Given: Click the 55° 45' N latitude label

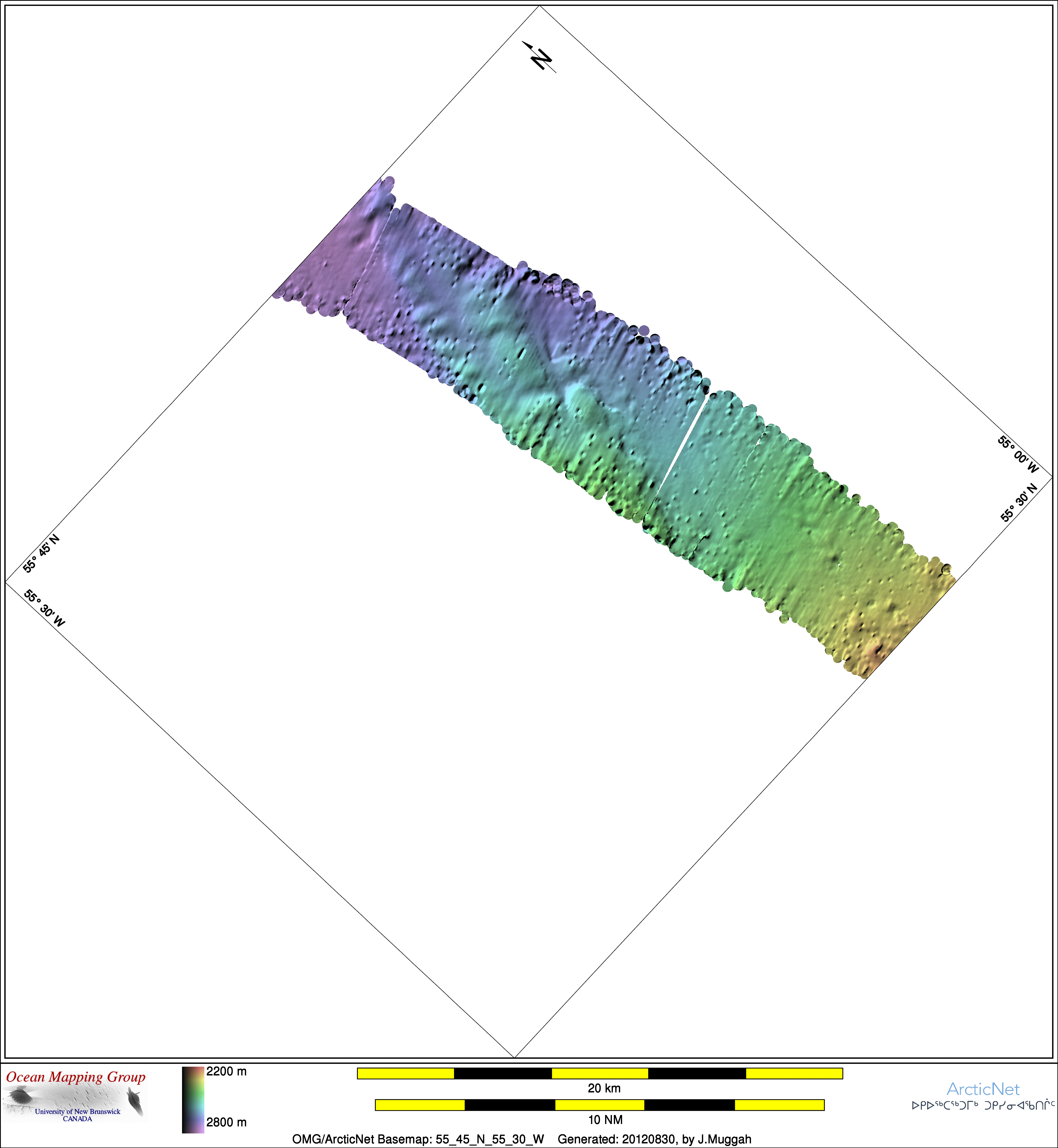Looking at the screenshot, I should (x=41, y=553).
